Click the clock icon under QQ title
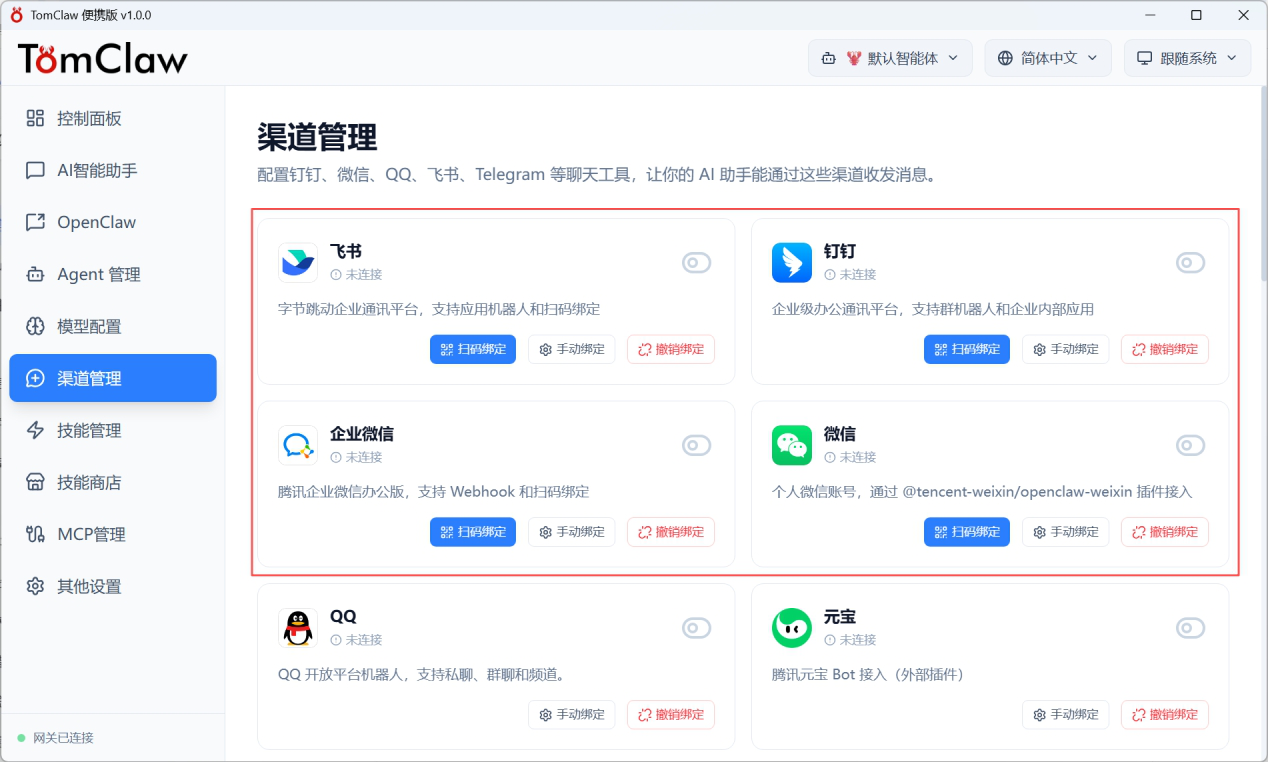 pos(336,640)
